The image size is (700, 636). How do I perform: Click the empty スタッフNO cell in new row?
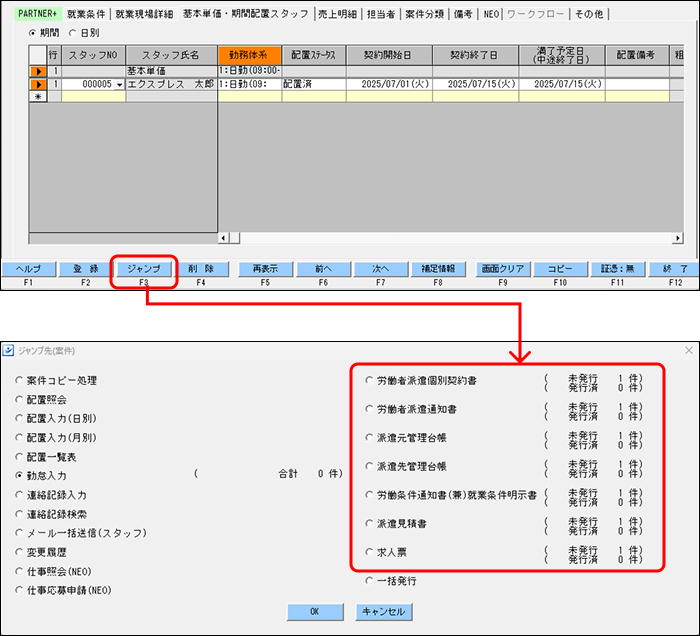point(93,96)
